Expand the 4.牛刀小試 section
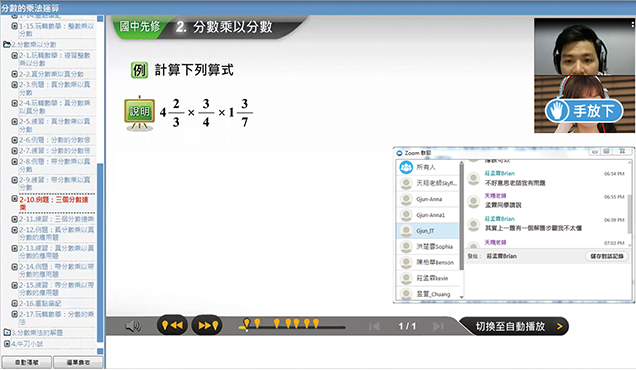Screen dimensions: 636x370 (x=7, y=344)
